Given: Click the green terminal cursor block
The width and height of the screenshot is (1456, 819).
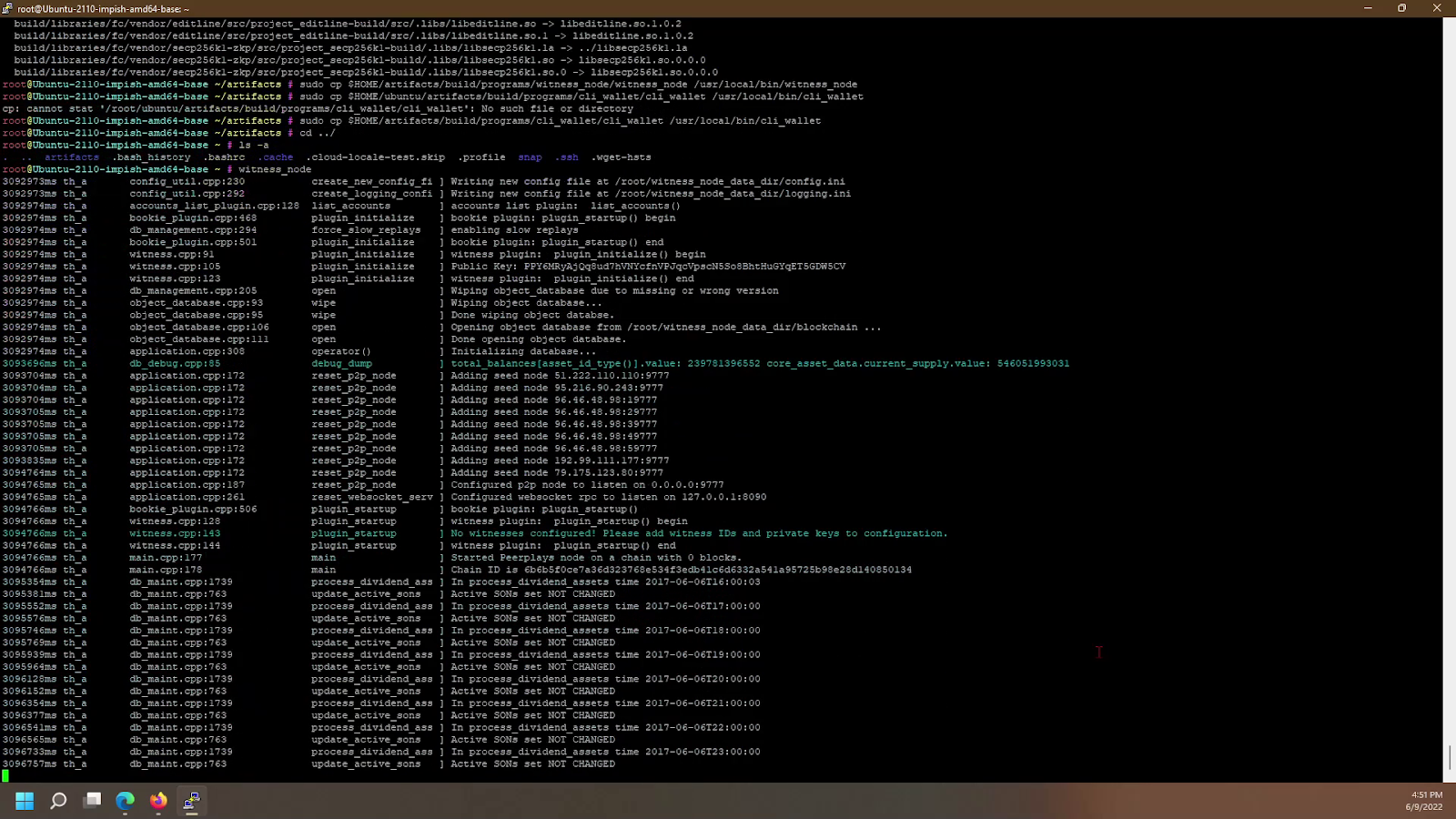Looking at the screenshot, I should click(x=5, y=776).
